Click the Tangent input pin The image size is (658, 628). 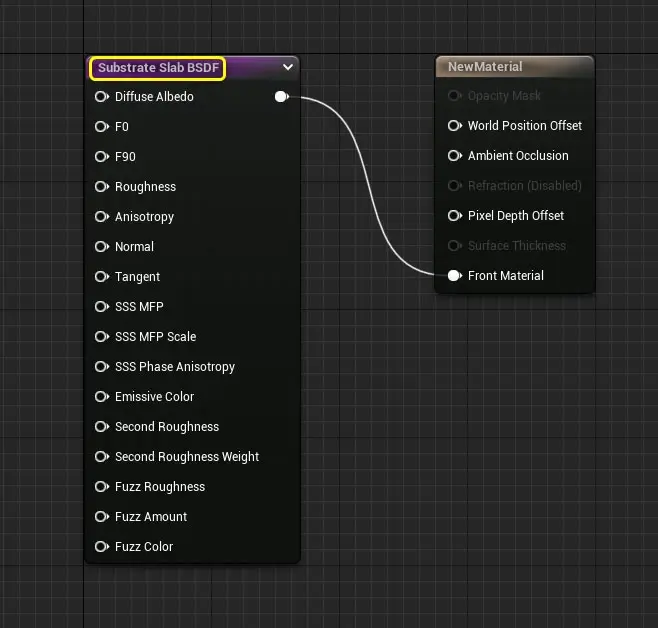(102, 277)
